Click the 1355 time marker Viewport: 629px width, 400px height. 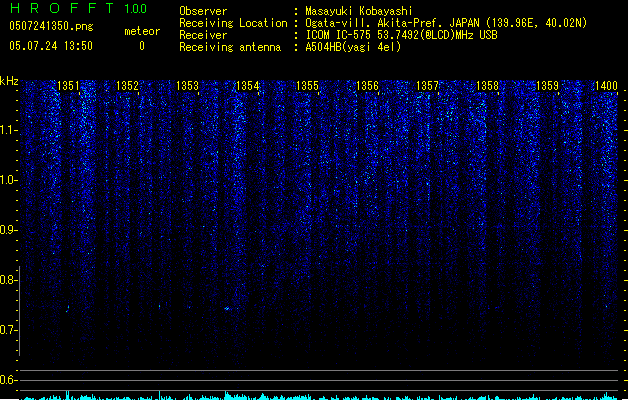click(x=307, y=86)
